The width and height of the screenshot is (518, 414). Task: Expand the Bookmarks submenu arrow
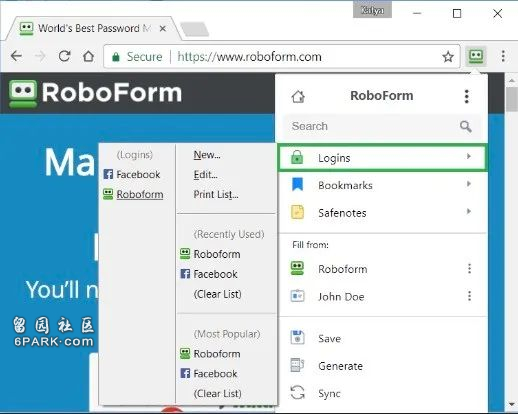point(469,184)
